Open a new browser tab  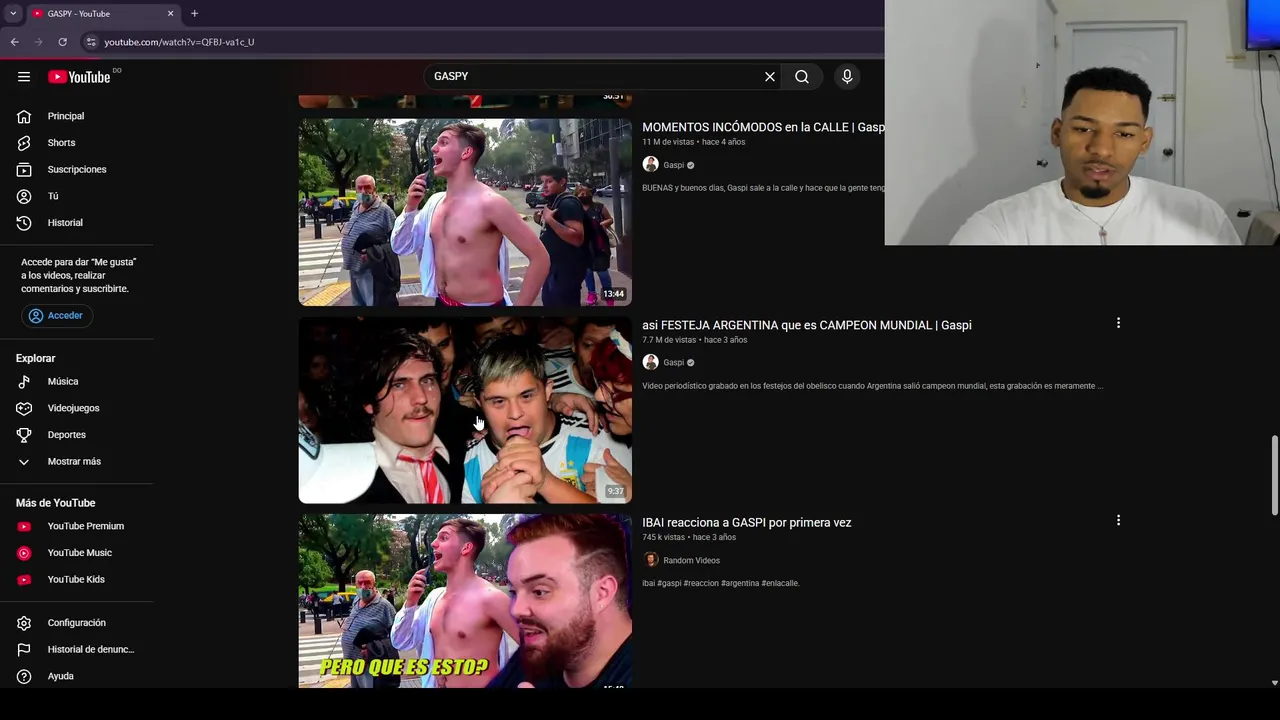194,14
